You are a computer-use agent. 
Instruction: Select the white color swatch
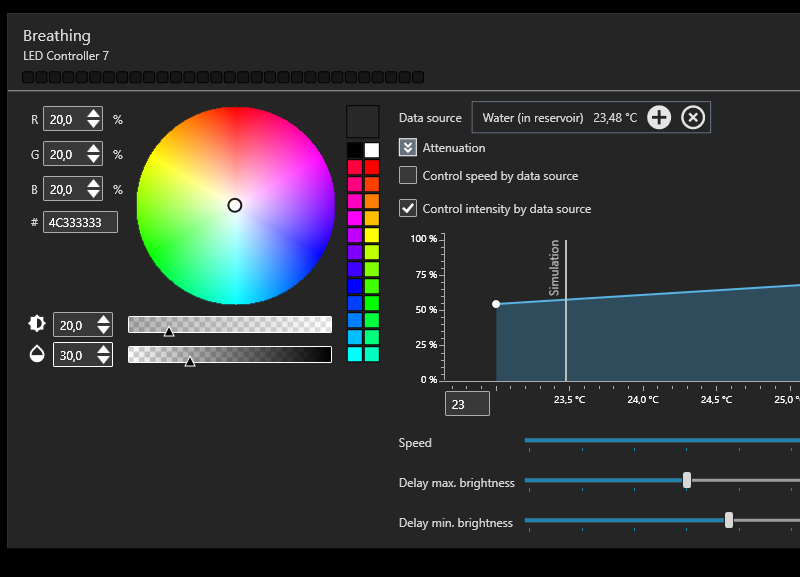[372, 150]
